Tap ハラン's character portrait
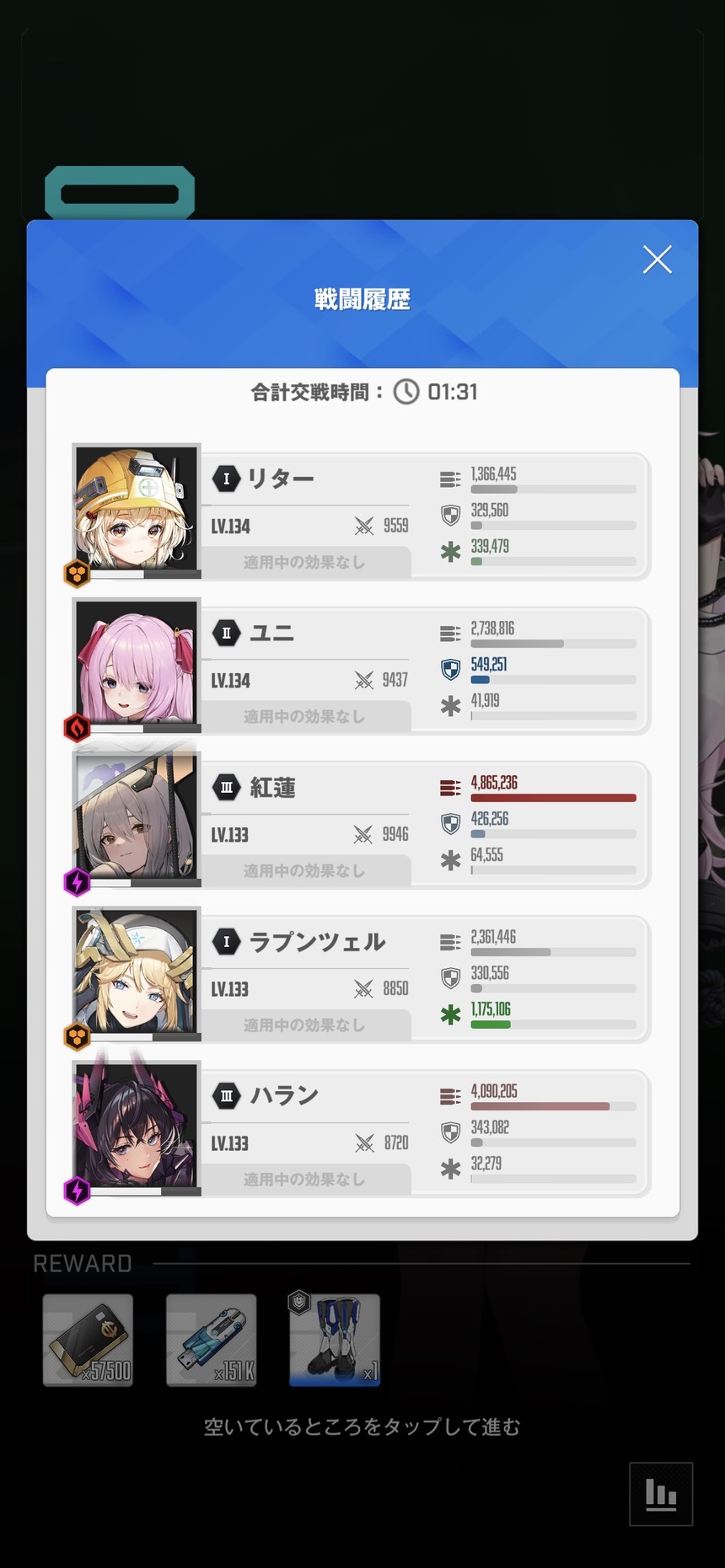725x1568 pixels. pos(137,1127)
